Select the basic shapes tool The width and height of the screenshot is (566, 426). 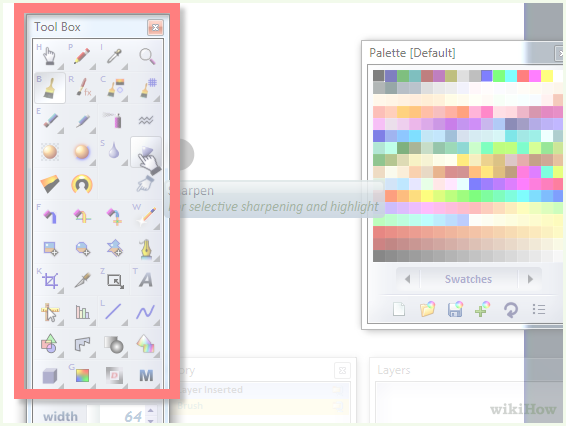[x=50, y=344]
